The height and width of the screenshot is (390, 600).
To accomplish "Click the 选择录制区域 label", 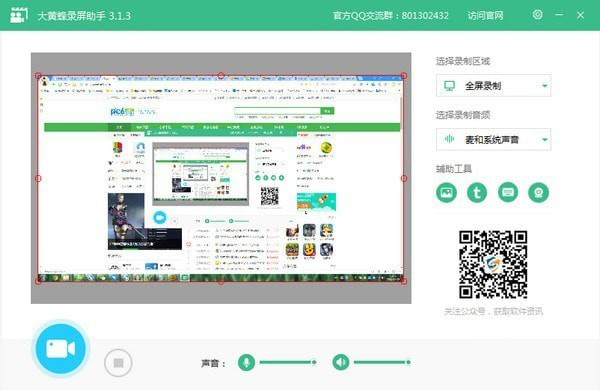I will 463,61.
